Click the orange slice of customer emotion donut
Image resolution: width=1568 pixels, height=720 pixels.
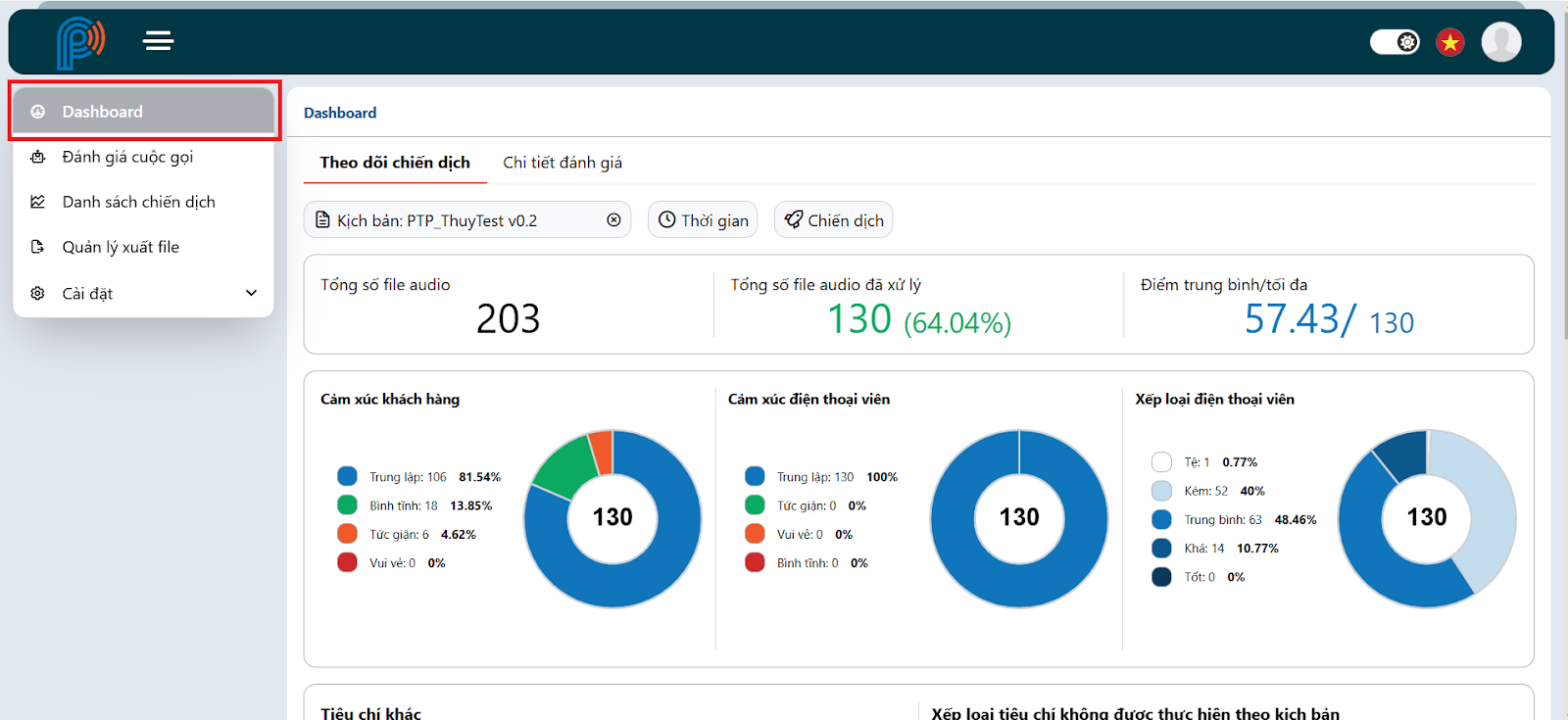pos(602,452)
